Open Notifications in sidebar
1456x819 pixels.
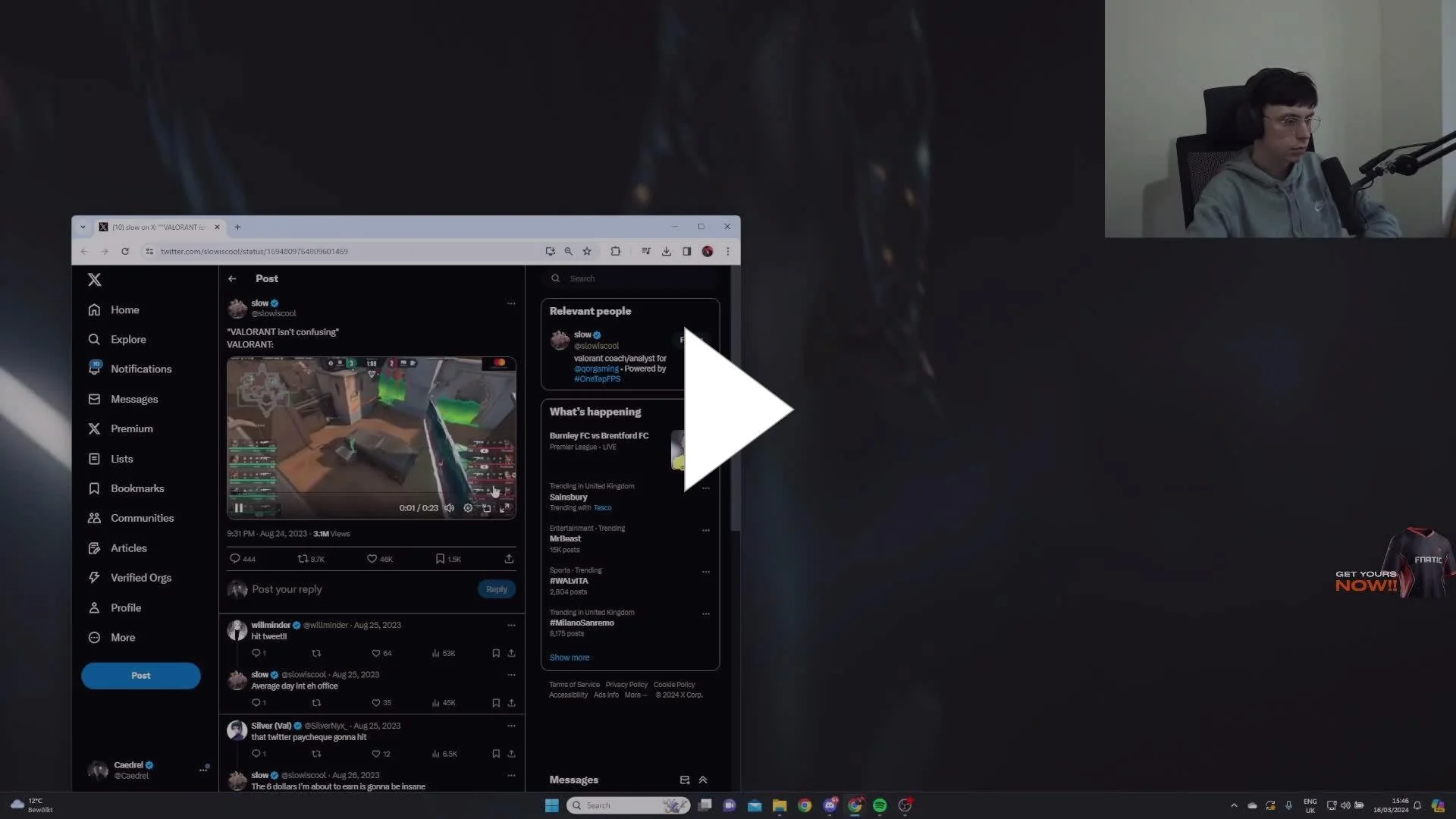point(140,369)
